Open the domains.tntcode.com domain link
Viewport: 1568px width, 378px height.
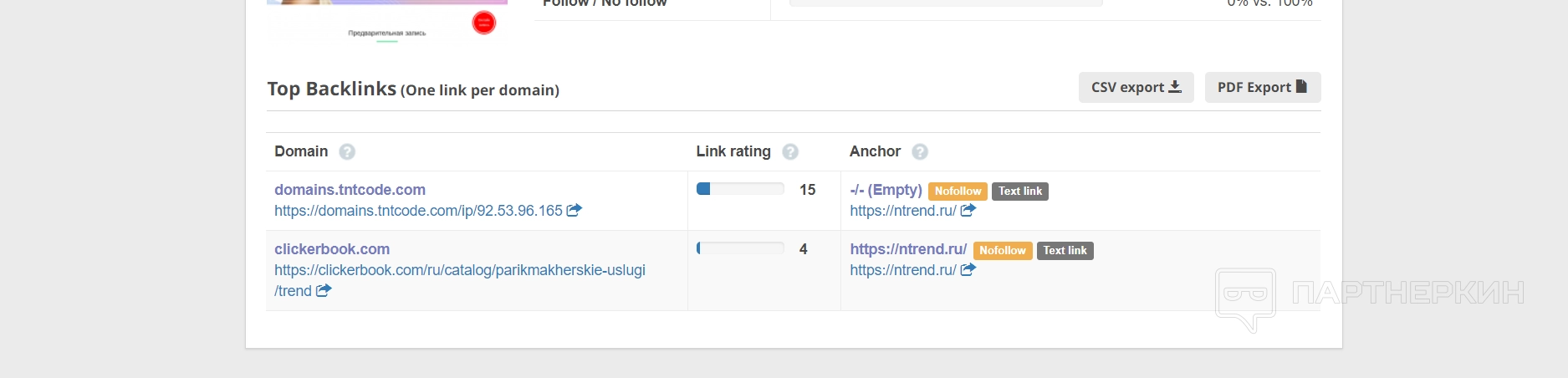(350, 190)
